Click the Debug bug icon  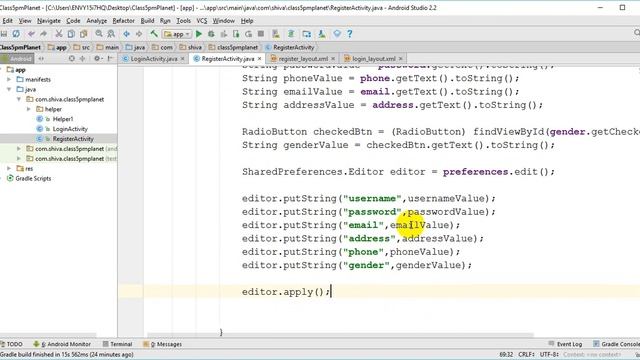[x=211, y=34]
